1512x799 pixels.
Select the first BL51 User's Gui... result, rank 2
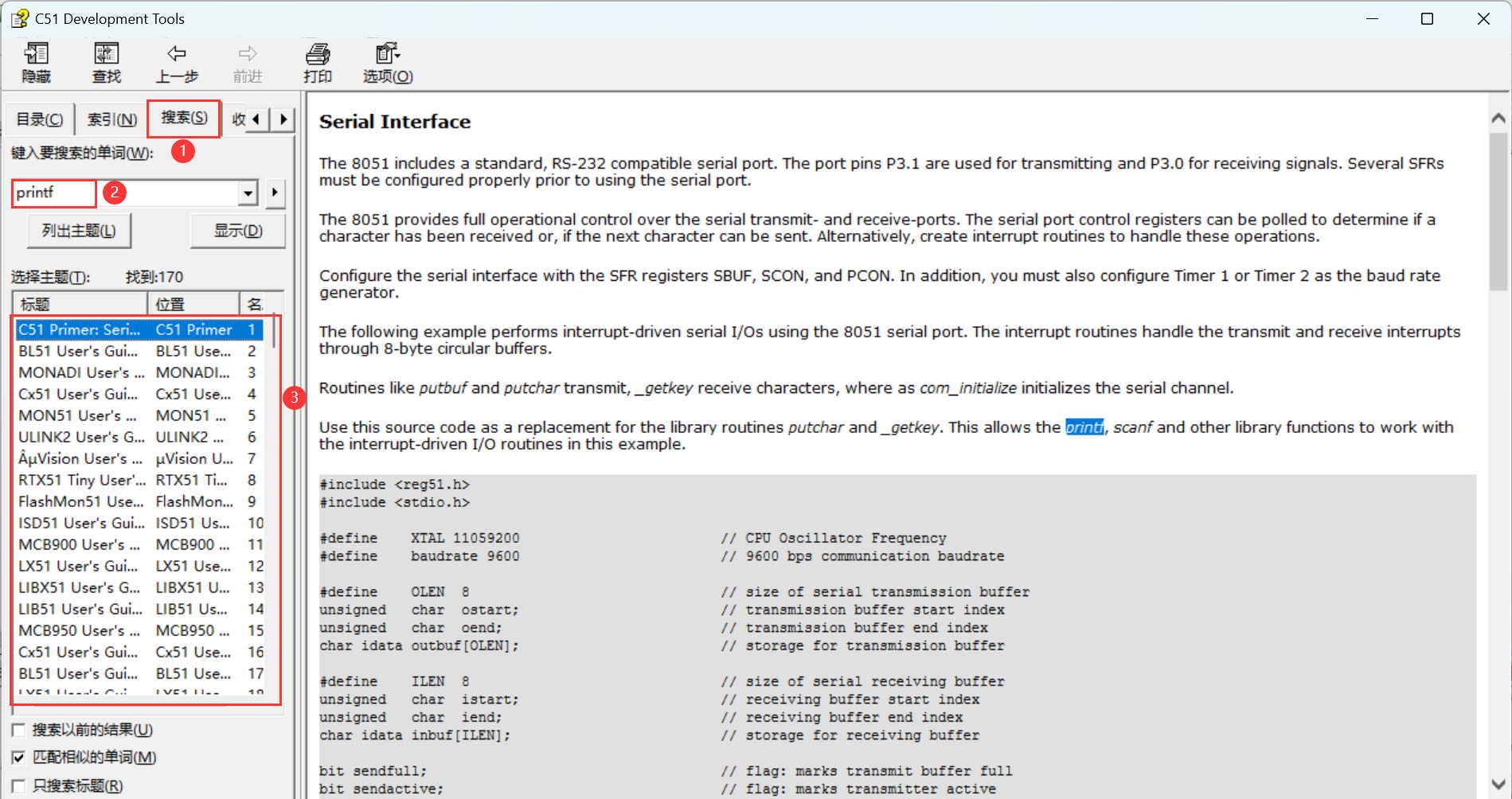[139, 351]
